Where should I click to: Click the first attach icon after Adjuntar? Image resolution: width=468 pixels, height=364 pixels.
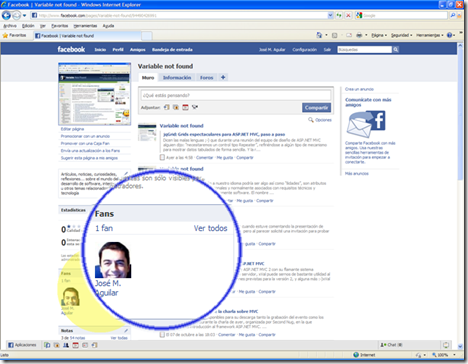(x=166, y=107)
